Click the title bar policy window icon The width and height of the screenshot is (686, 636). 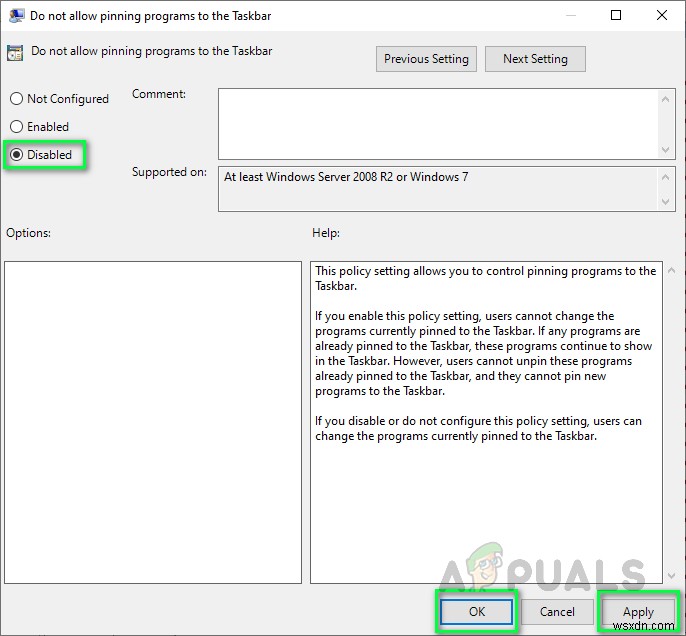(17, 16)
